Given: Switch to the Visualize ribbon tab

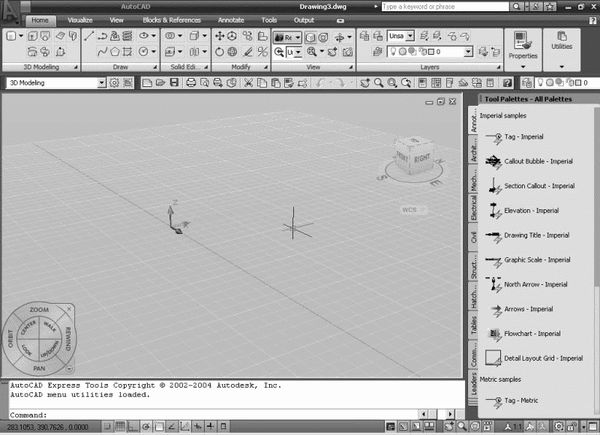Looking at the screenshot, I should pyautogui.click(x=80, y=20).
